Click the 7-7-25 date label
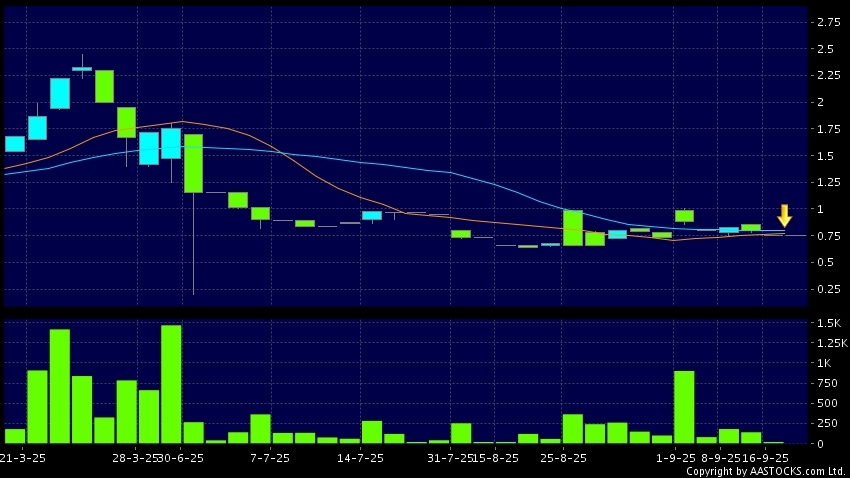This screenshot has height=478, width=850. 270,458
